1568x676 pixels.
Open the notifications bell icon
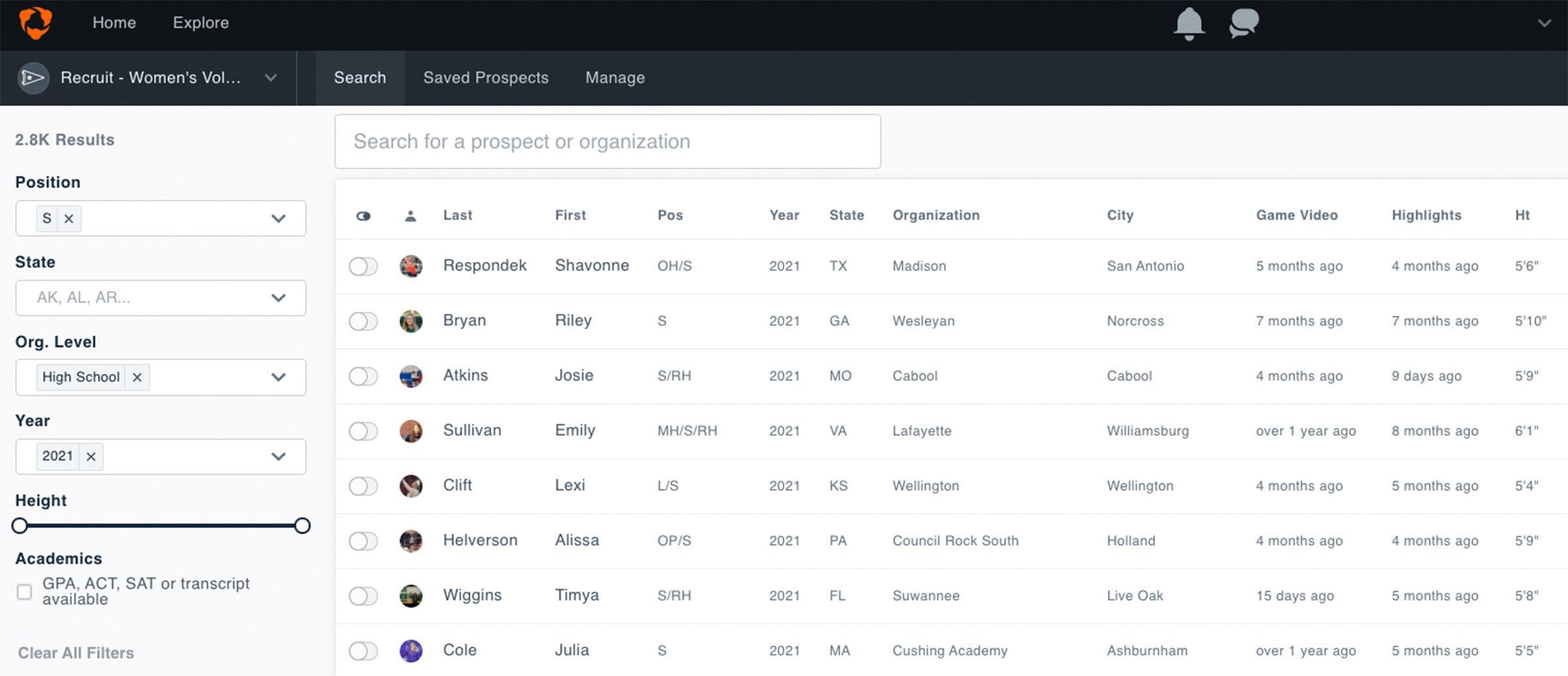(1188, 24)
